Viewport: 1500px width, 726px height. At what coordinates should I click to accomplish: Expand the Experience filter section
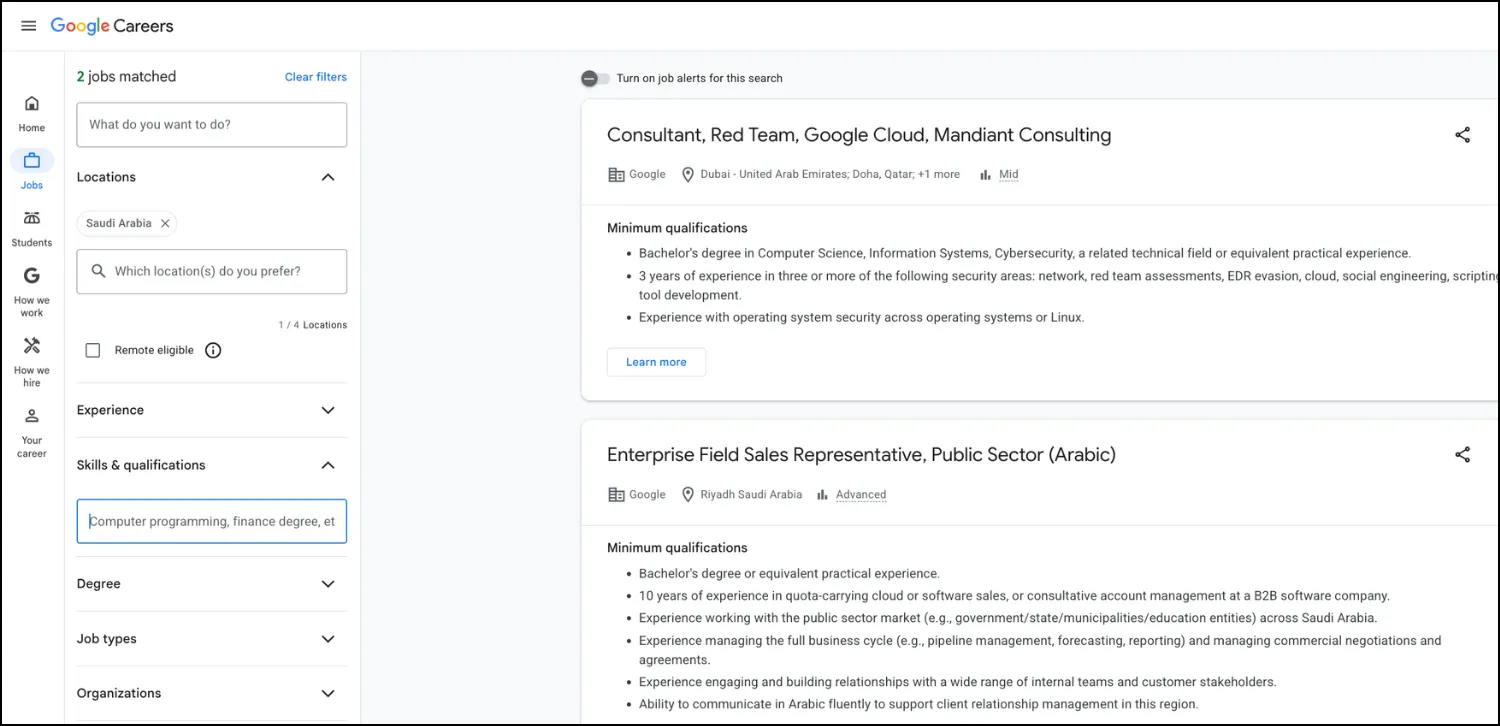tap(328, 410)
